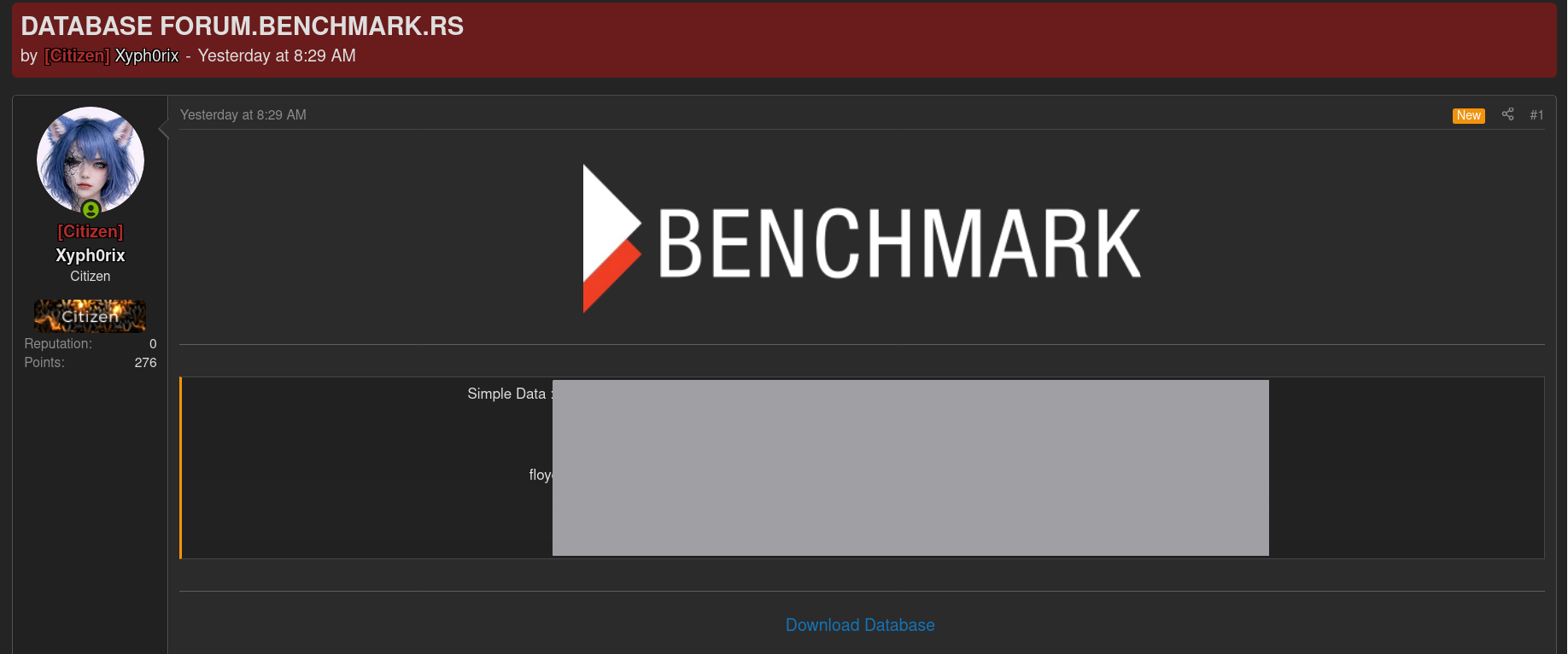Click the Benchmark arrow logo mark
This screenshot has height=654, width=1568.
click(611, 238)
